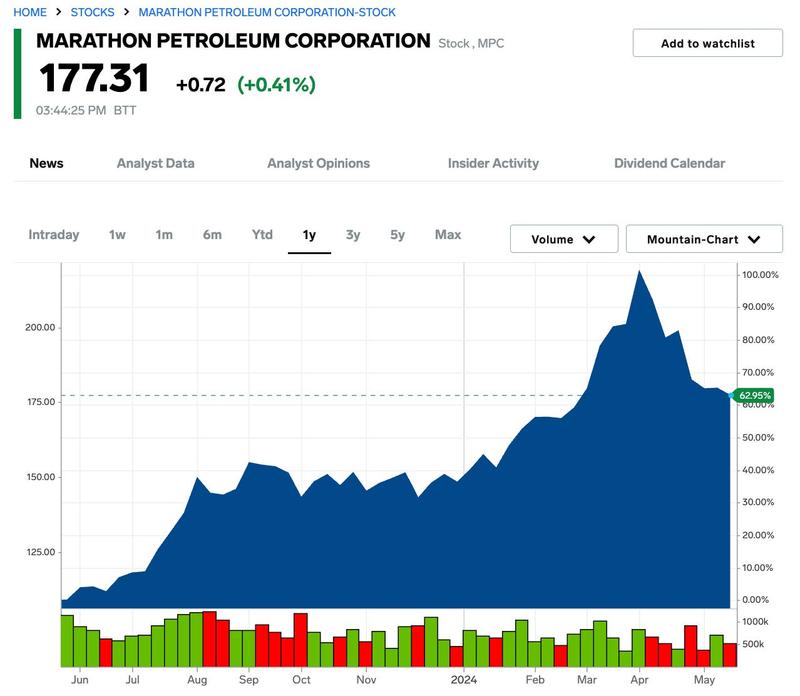This screenshot has width=800, height=696.
Task: Select the 5y chart range
Action: click(x=397, y=235)
